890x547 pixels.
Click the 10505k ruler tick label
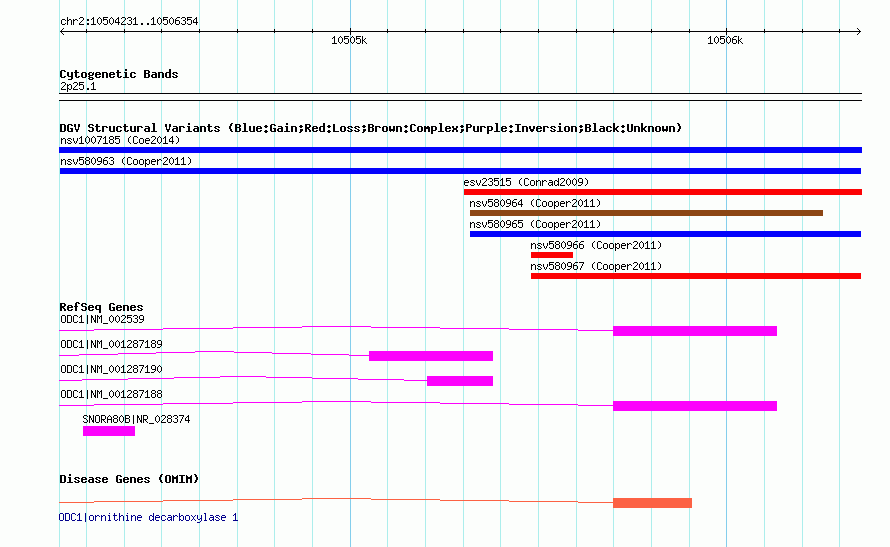349,40
